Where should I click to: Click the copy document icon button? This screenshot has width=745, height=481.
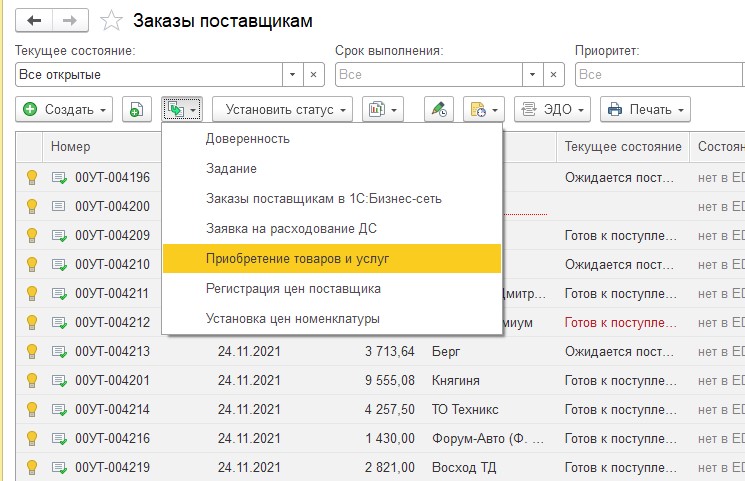pyautogui.click(x=137, y=109)
